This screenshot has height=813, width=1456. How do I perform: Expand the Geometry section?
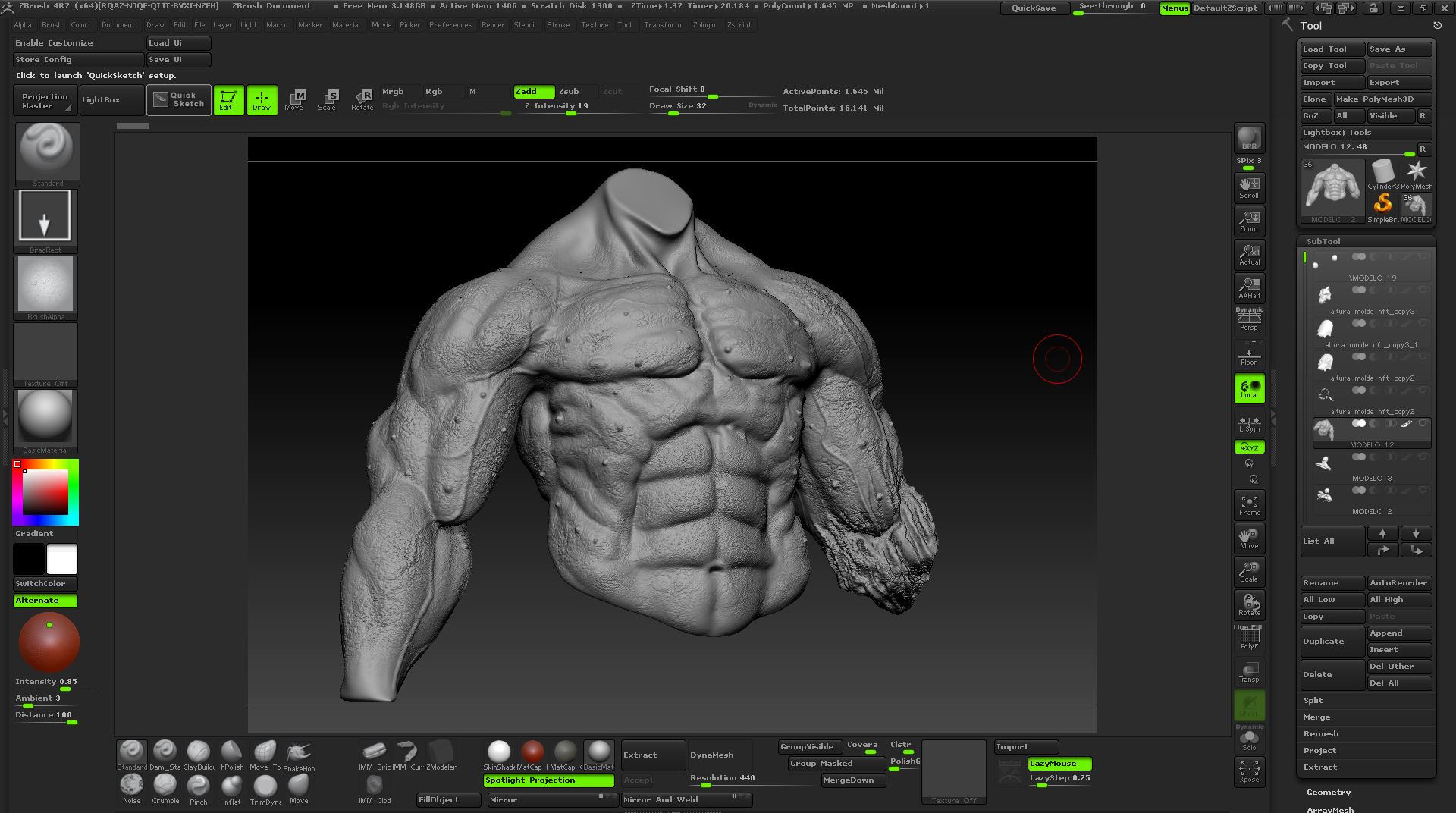click(1329, 792)
